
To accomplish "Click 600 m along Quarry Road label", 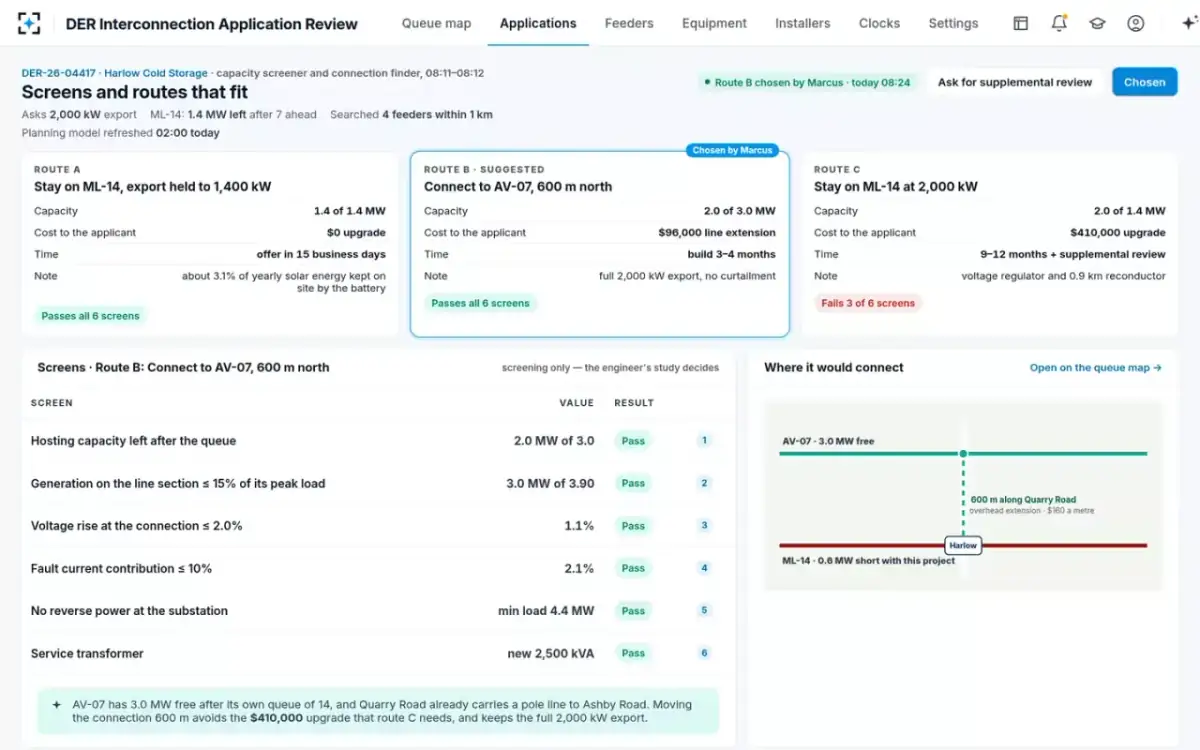I will (x=1023, y=500).
